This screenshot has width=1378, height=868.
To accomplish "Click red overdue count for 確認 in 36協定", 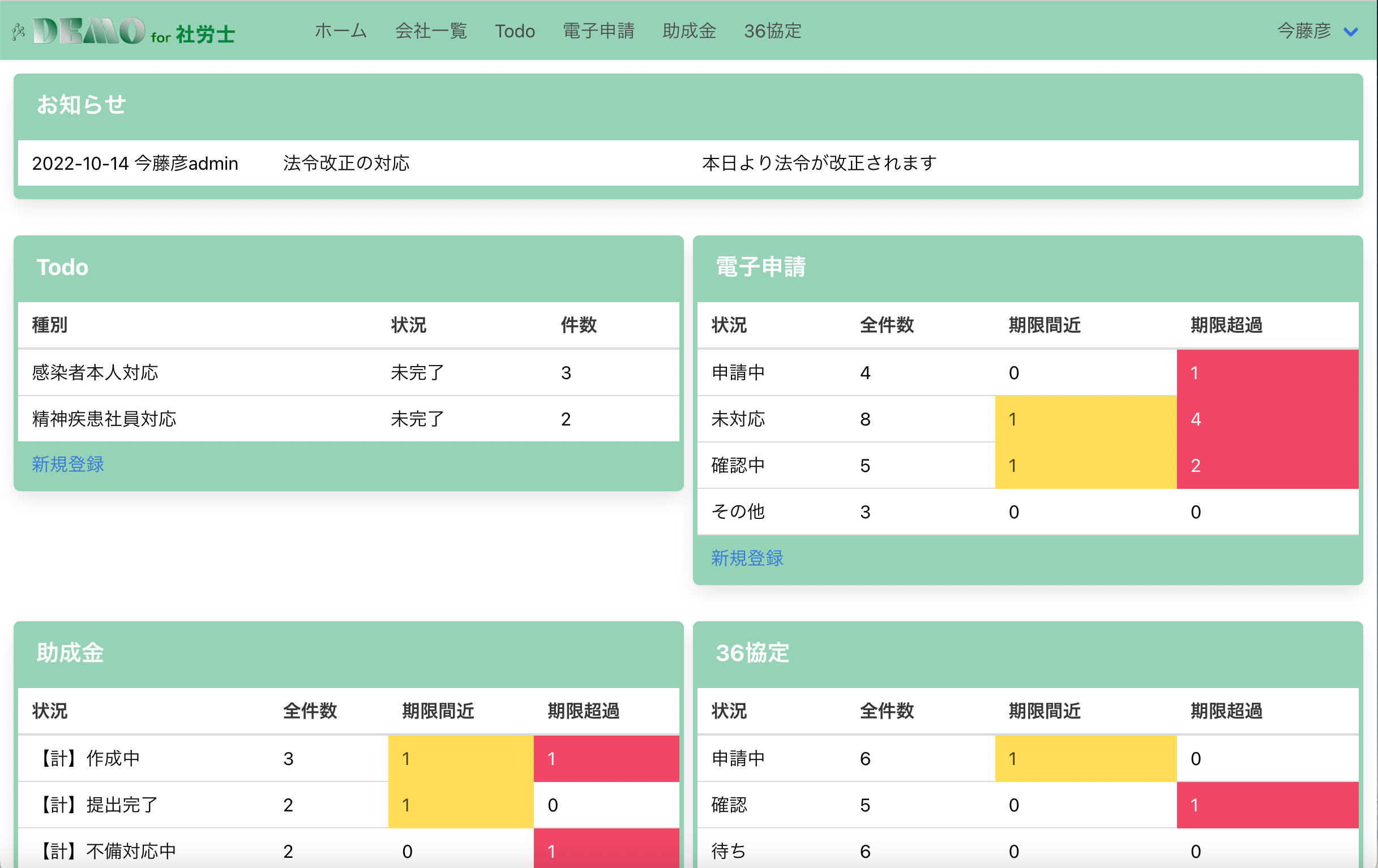I will coord(1267,805).
